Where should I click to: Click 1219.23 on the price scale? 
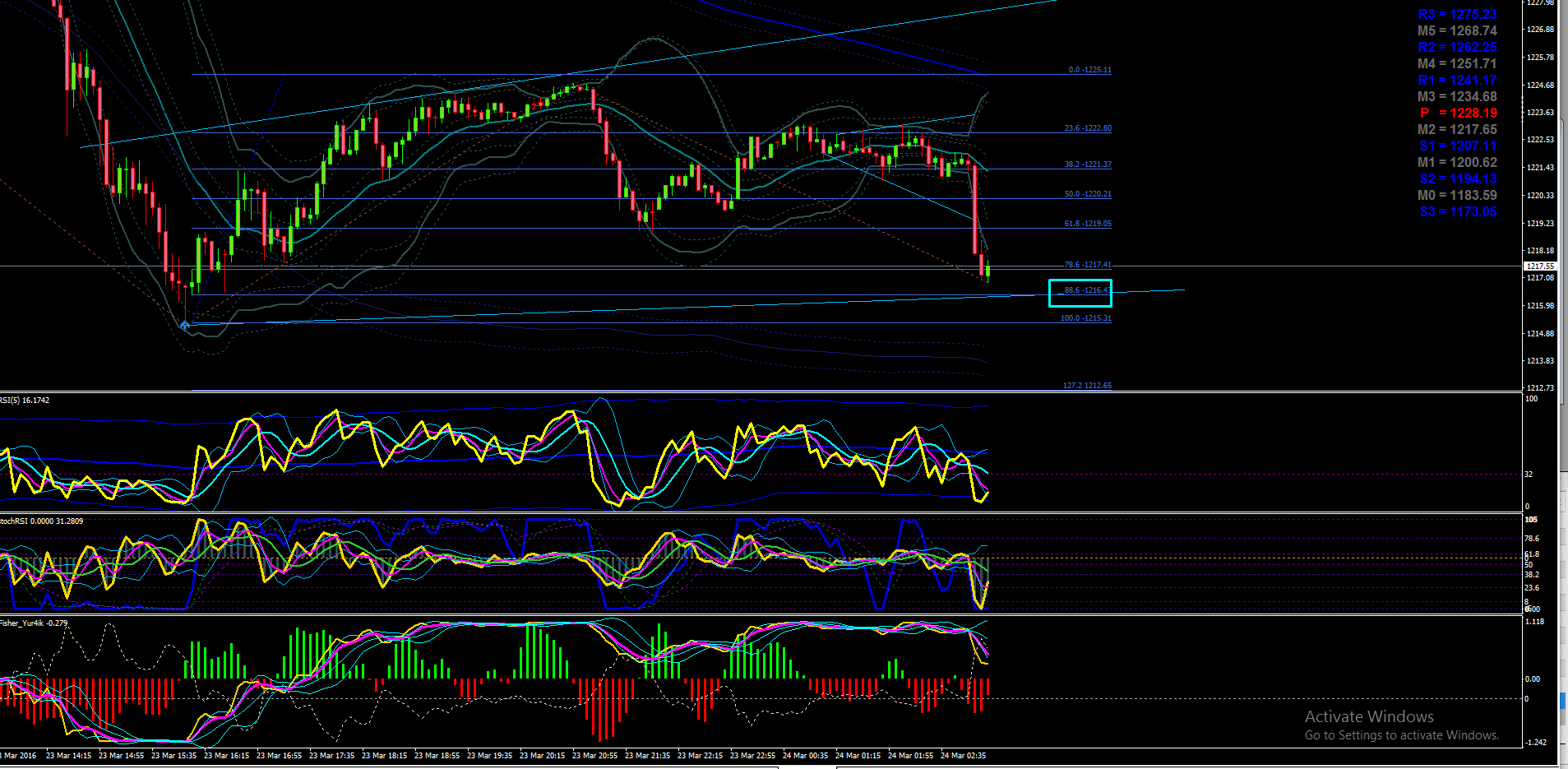click(1540, 224)
